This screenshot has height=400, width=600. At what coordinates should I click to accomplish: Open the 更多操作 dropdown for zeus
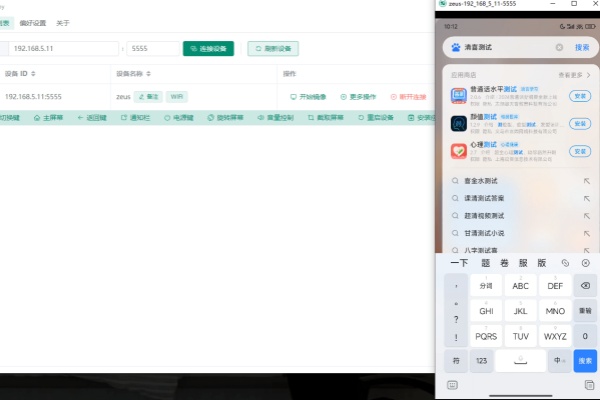click(359, 97)
